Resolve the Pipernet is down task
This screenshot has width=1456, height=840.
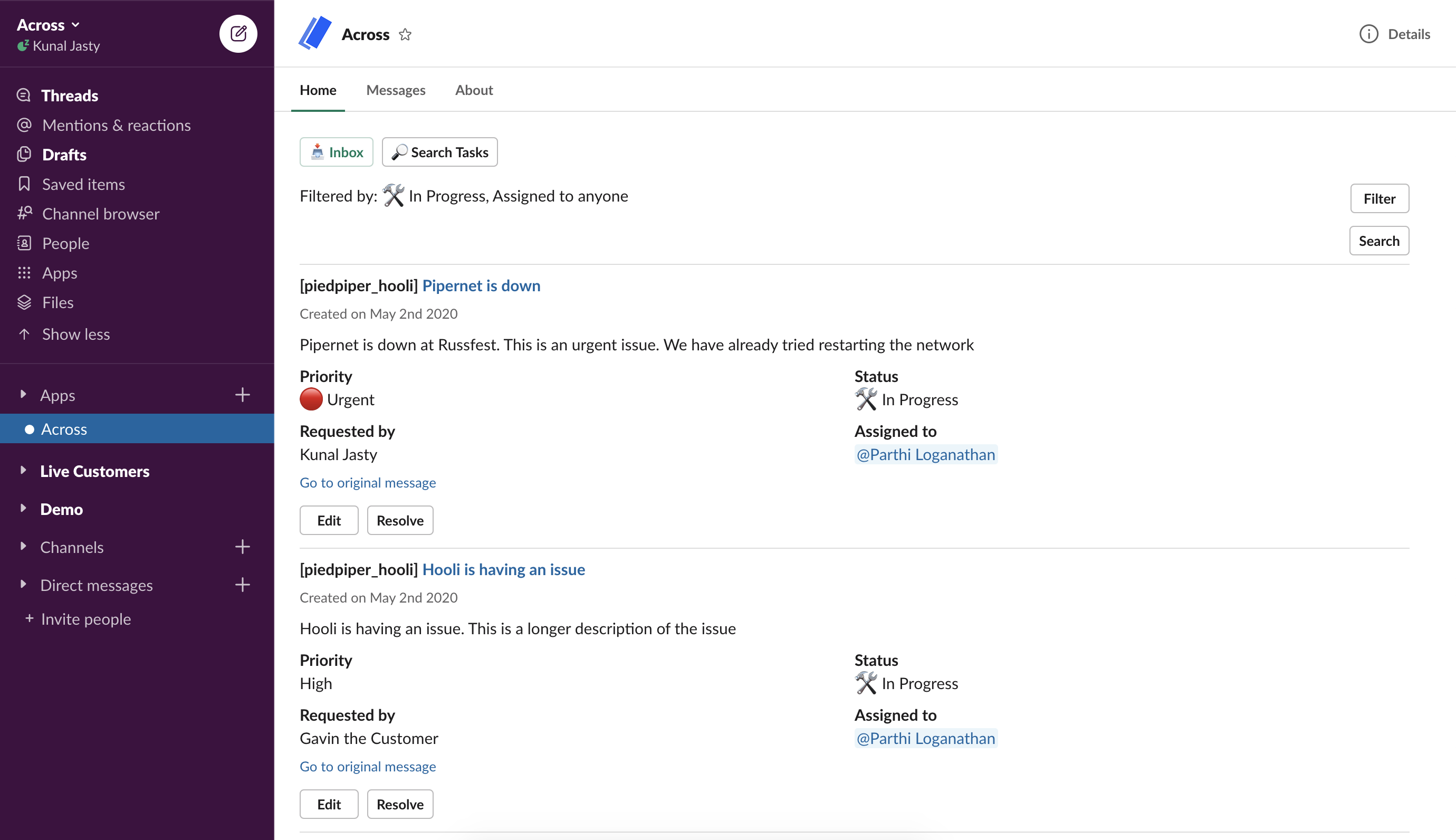399,520
